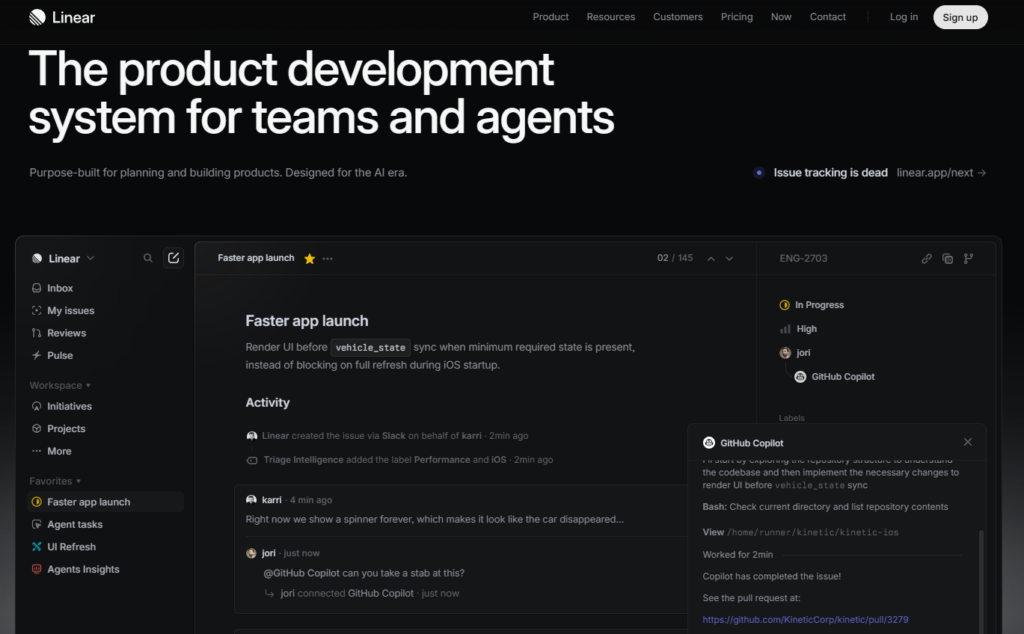Image resolution: width=1024 pixels, height=634 pixels.
Task: Click the Sign up button
Action: tap(960, 17)
